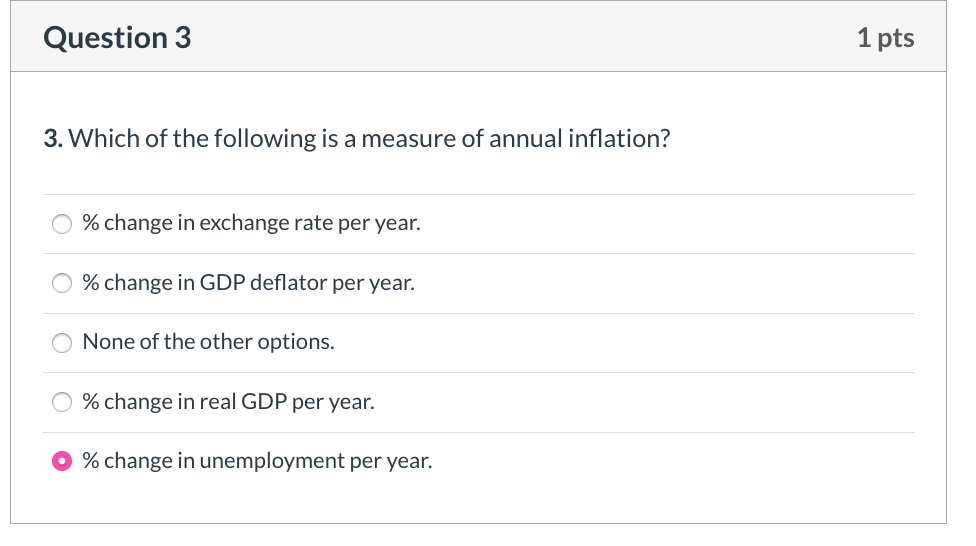The height and width of the screenshot is (546, 976).
Task: Click the annual inflation question text
Action: (357, 138)
